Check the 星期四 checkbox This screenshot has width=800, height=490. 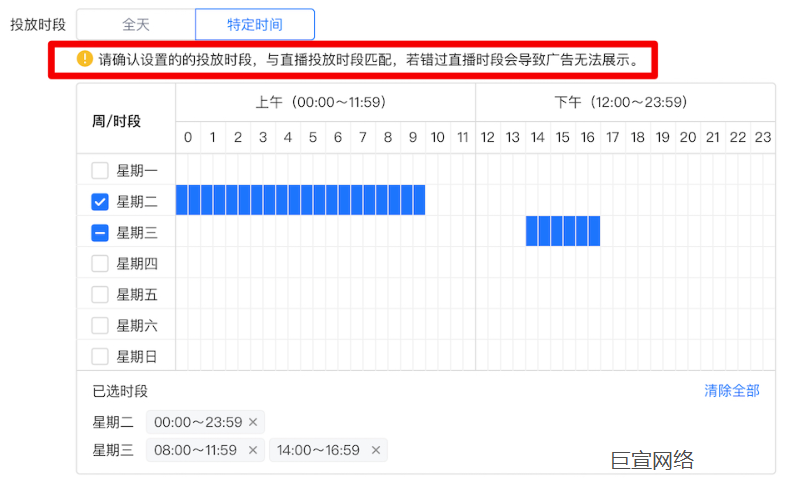click(x=100, y=264)
